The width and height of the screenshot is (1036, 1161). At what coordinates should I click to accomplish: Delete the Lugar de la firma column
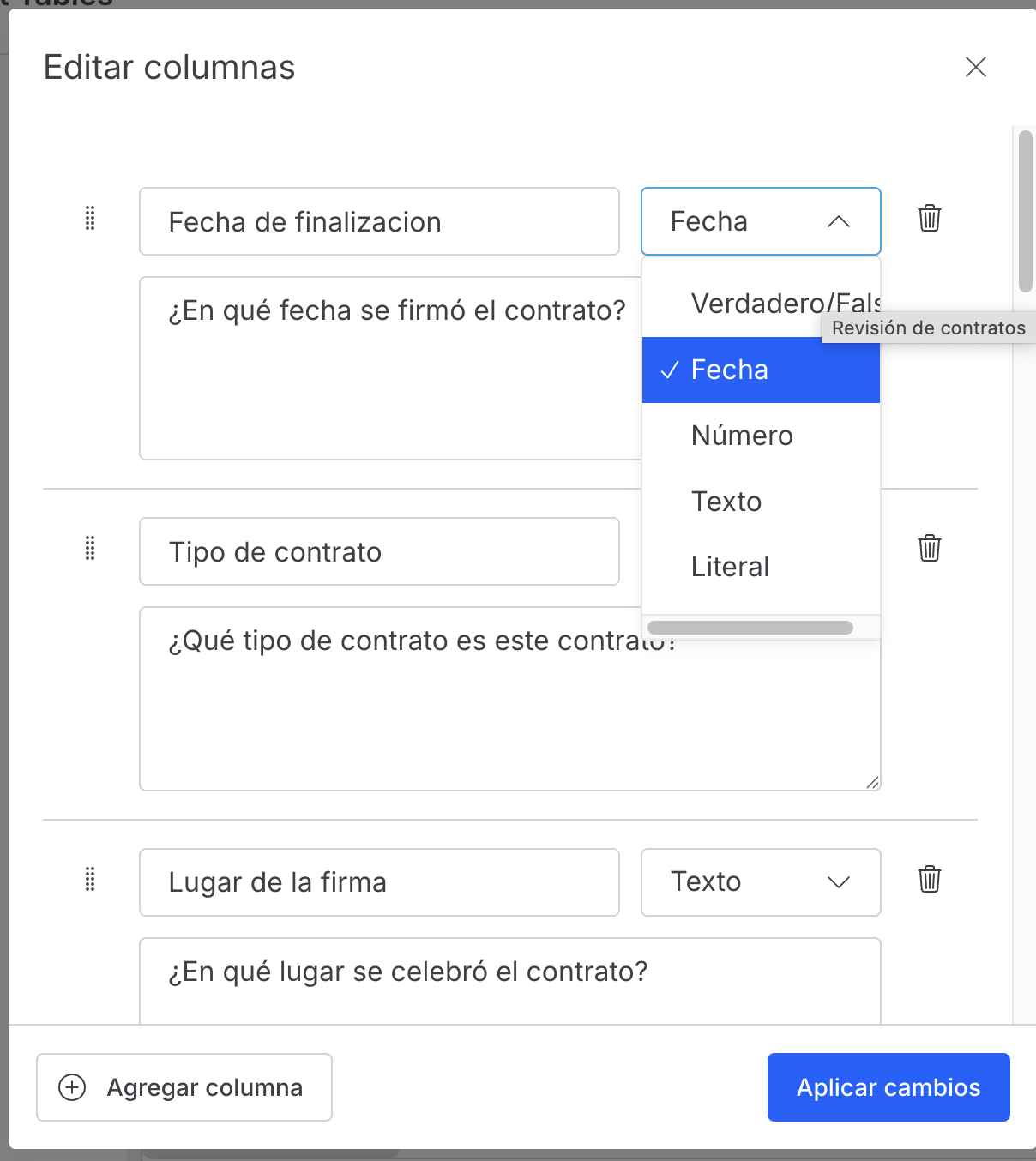click(930, 879)
